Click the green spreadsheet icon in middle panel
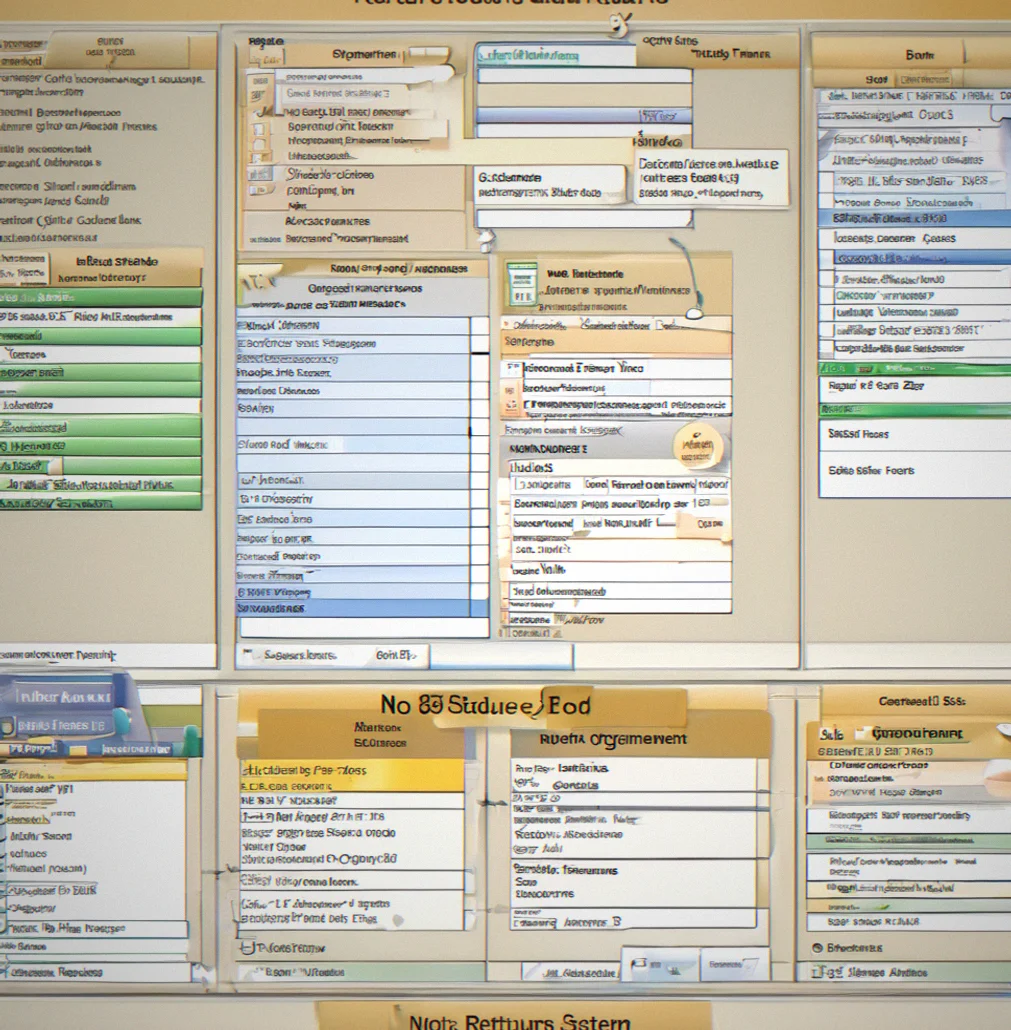 [x=522, y=284]
